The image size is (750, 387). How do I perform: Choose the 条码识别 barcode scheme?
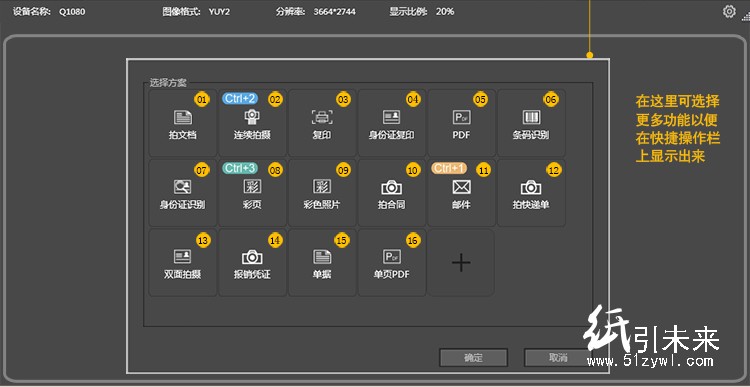coord(531,123)
